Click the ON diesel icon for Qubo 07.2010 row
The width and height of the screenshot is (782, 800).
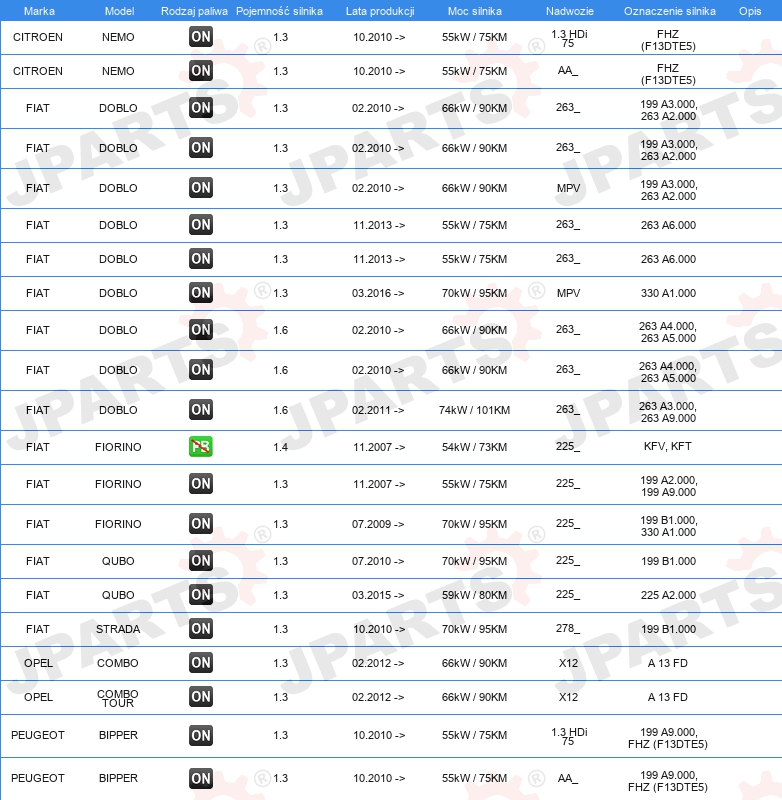click(x=200, y=561)
